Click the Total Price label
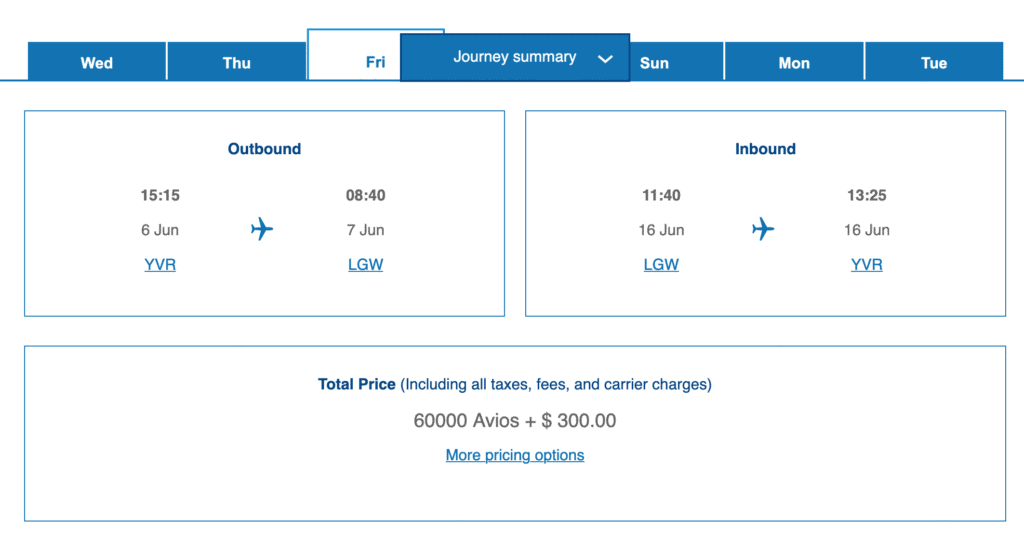1024x535 pixels. 357,384
